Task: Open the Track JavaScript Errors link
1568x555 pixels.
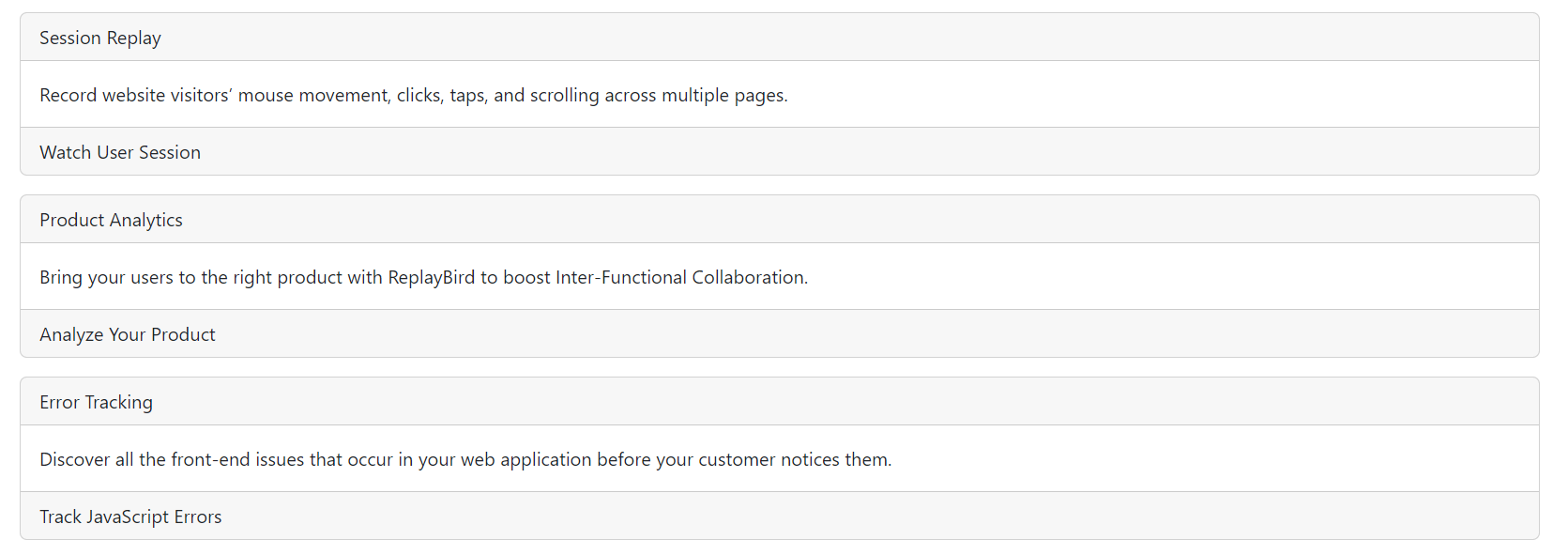Action: [130, 516]
